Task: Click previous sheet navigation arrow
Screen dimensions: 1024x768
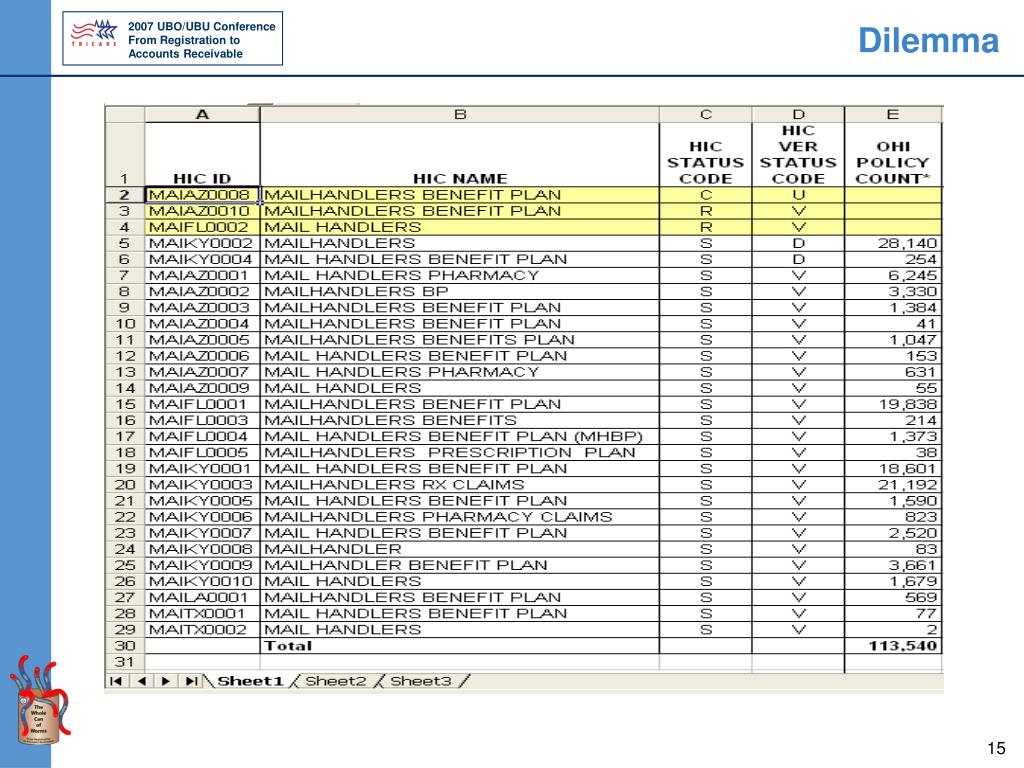Action: 142,681
